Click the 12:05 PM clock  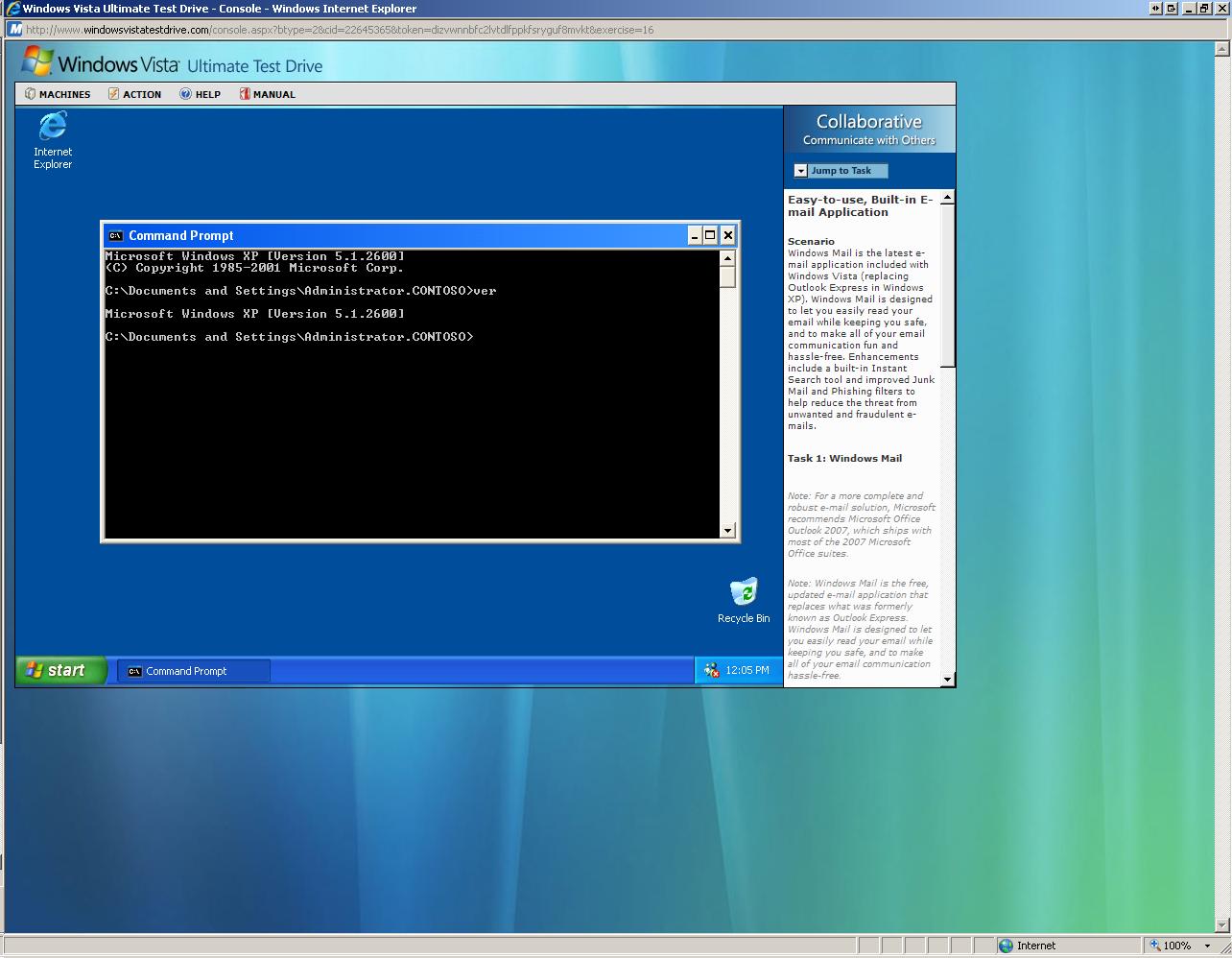click(x=747, y=670)
